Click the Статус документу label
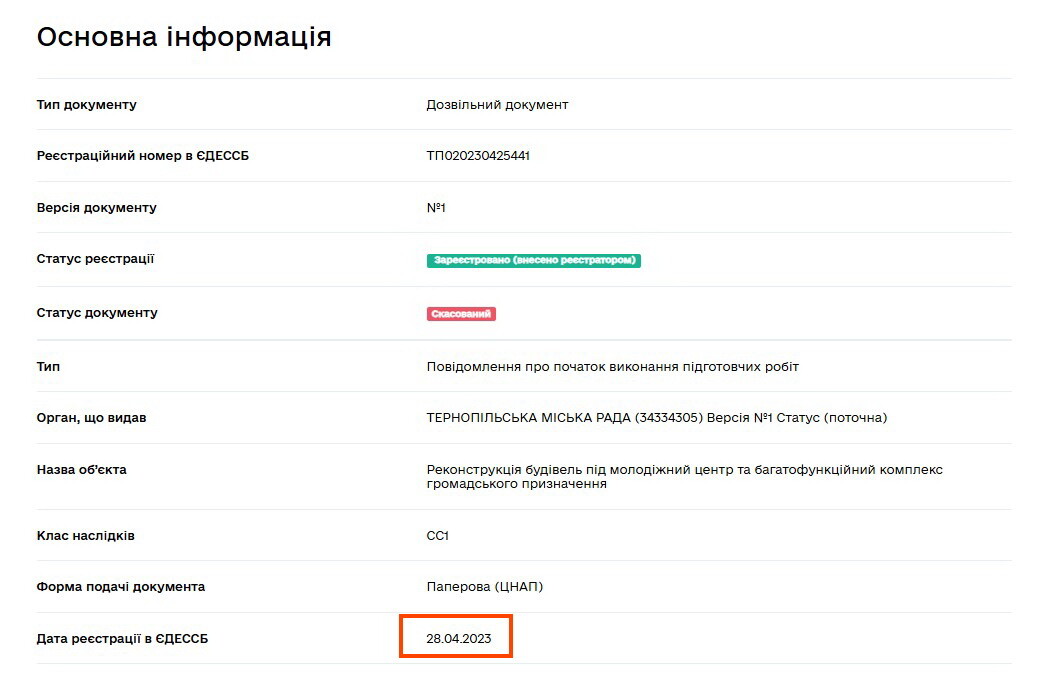 point(97,312)
